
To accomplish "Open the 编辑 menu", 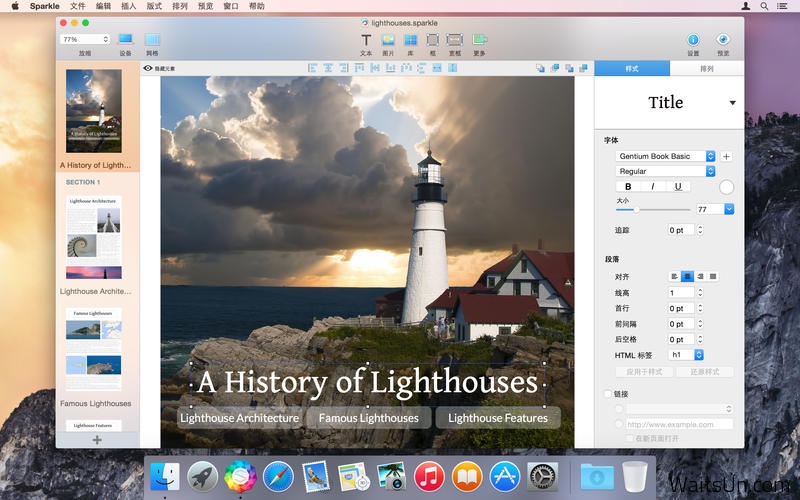I will 103,6.
